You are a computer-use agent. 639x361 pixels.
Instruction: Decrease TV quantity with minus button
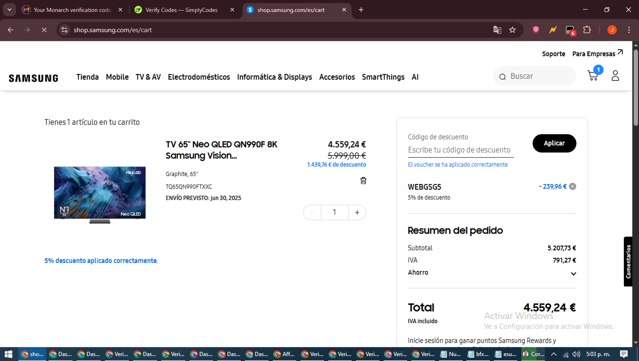[312, 212]
